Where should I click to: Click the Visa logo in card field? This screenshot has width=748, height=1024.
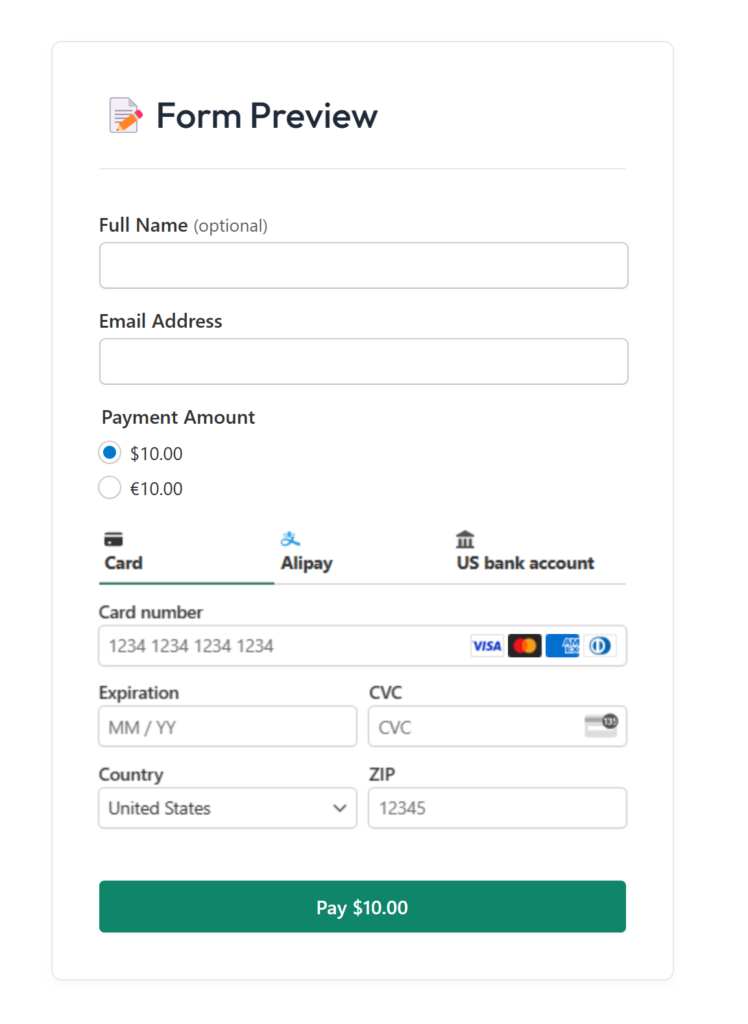487,646
